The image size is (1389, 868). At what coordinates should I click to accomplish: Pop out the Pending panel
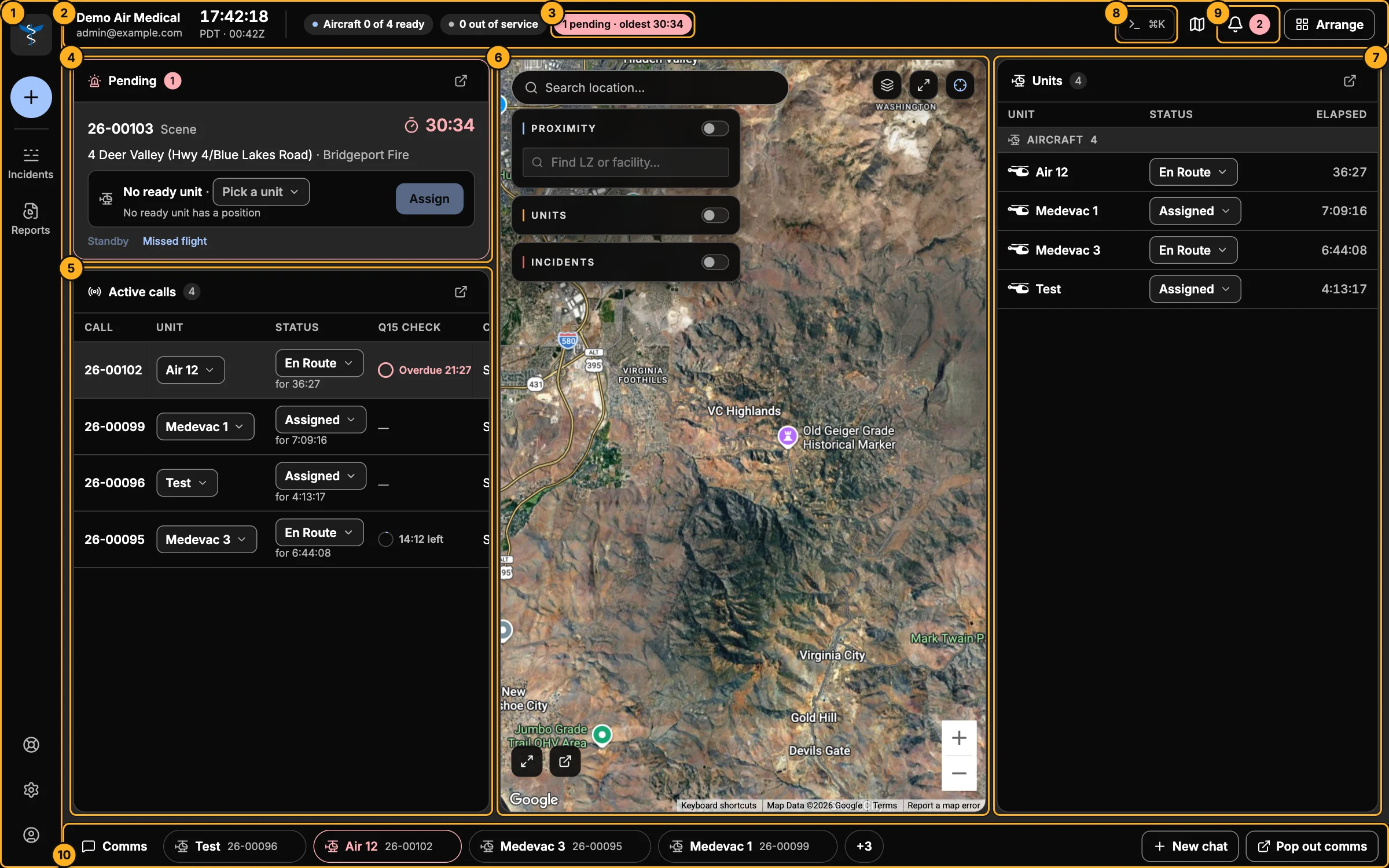coord(461,81)
